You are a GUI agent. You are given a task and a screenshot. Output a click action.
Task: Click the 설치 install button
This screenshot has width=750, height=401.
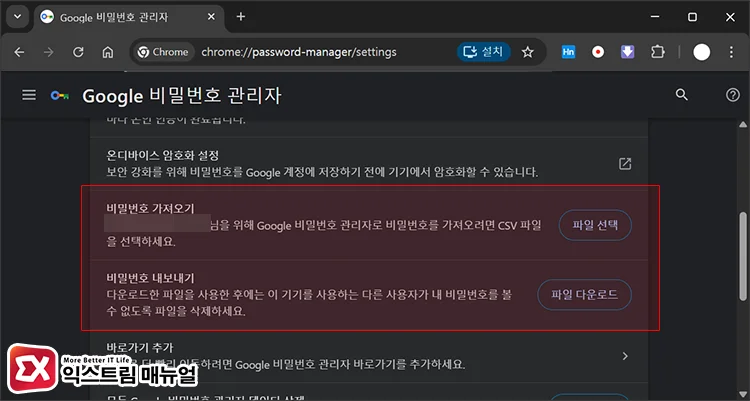(x=484, y=52)
